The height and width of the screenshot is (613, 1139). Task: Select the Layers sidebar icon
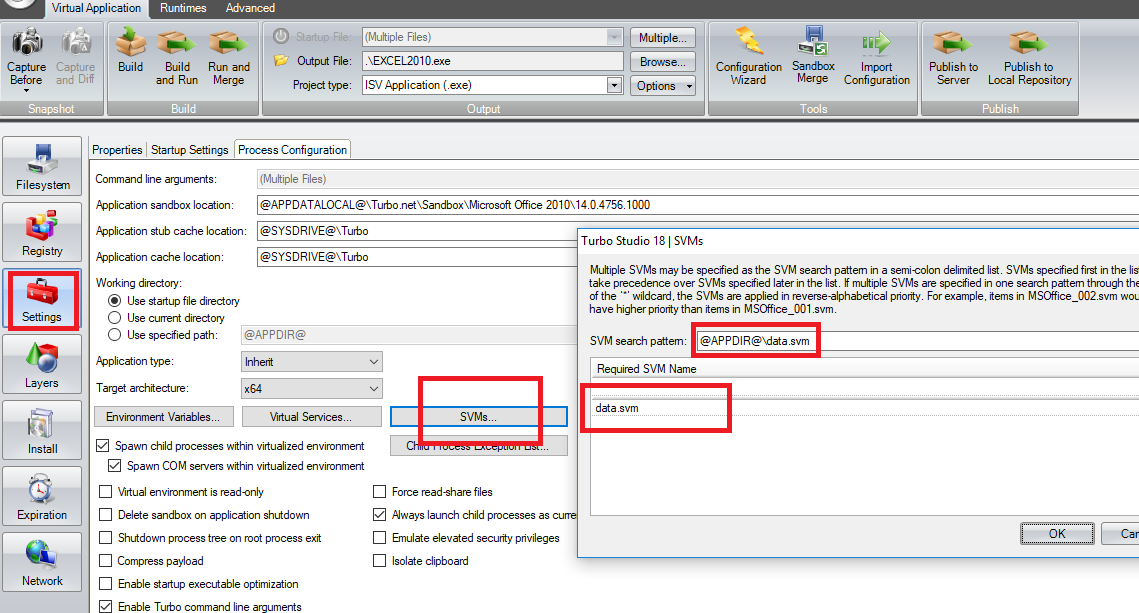[x=42, y=364]
